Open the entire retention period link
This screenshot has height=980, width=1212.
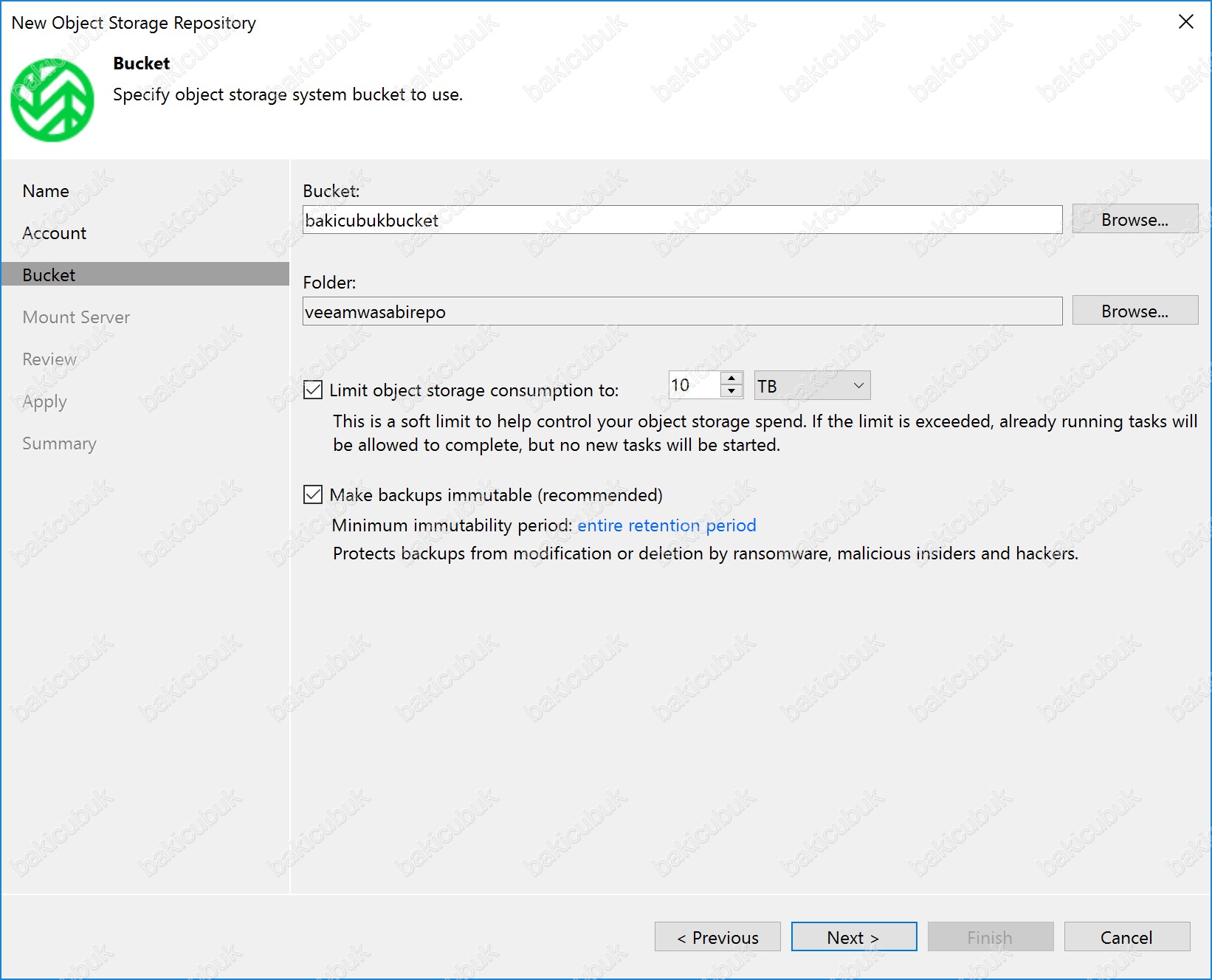tap(666, 525)
